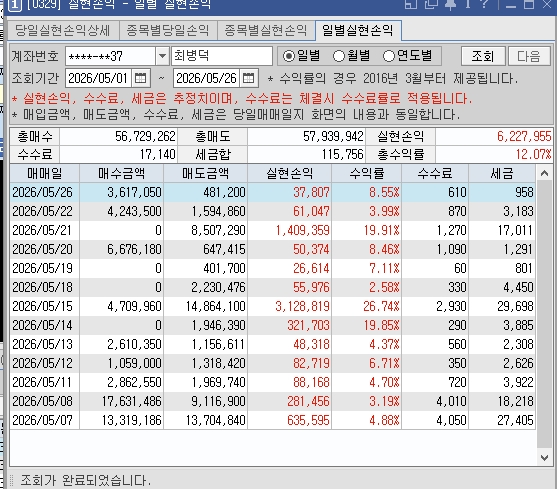Viewport: 557px width, 489px height.
Task: Click the help question mark icon
Action: (x=484, y=4)
